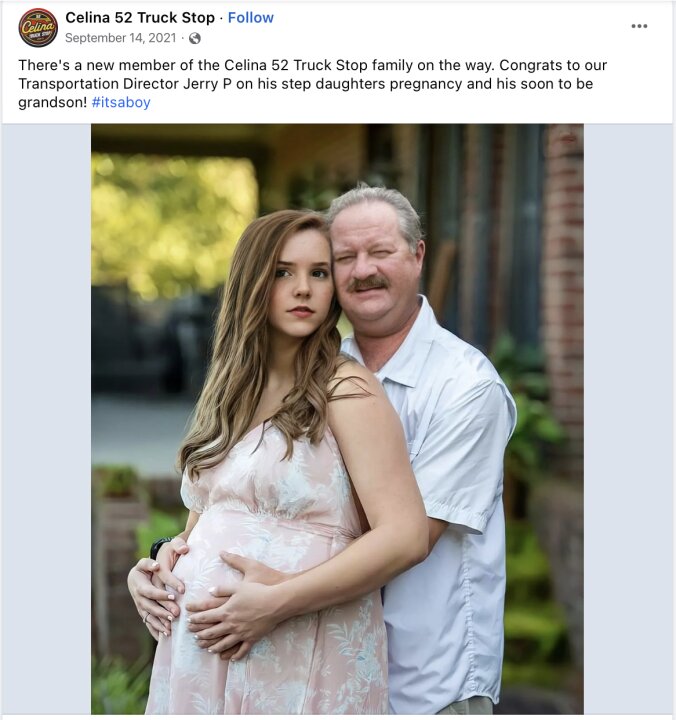Open the Celina 52 Truck Stop page name link
This screenshot has width=676, height=720.
tap(140, 17)
